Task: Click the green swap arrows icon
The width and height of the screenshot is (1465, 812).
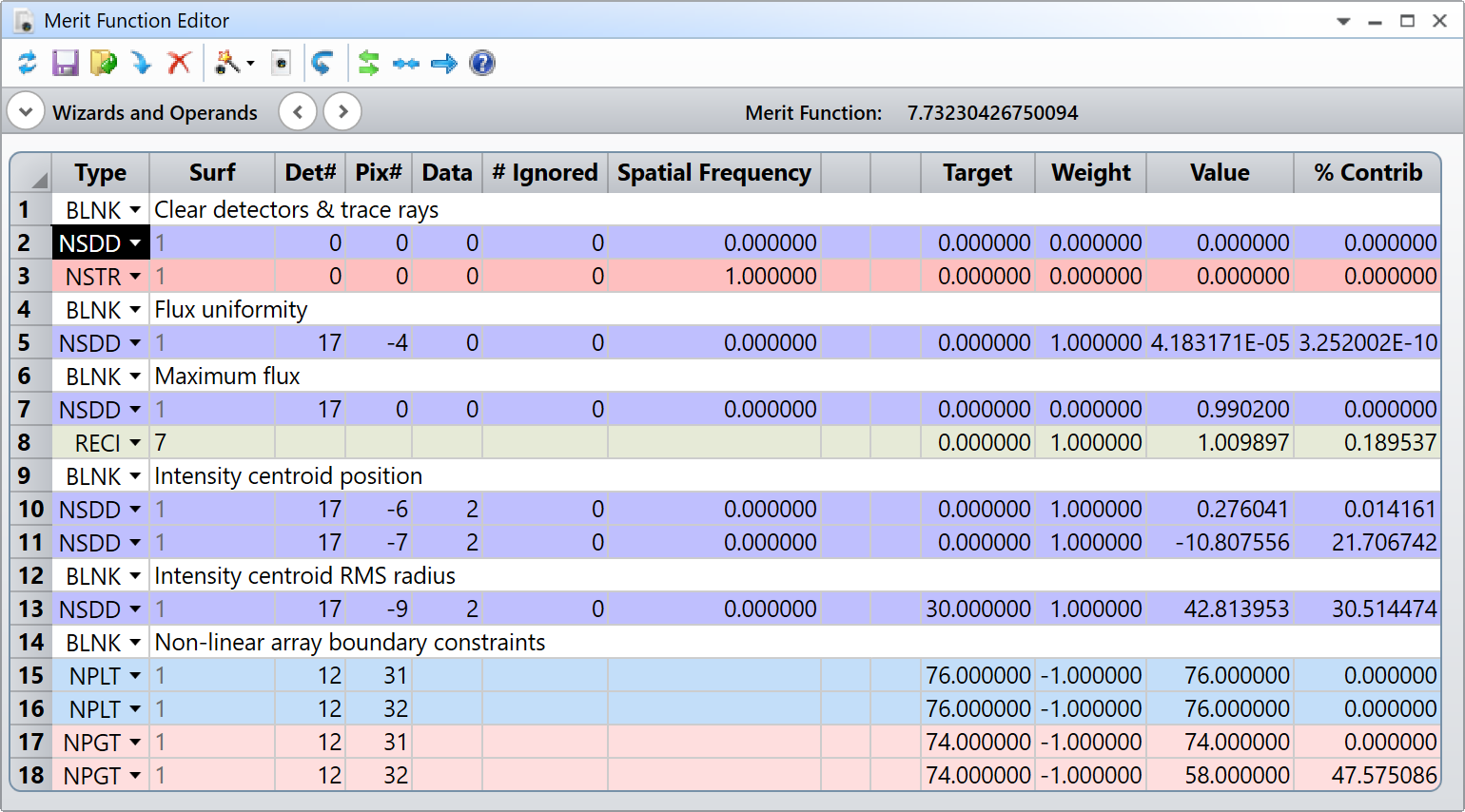Action: tap(368, 64)
